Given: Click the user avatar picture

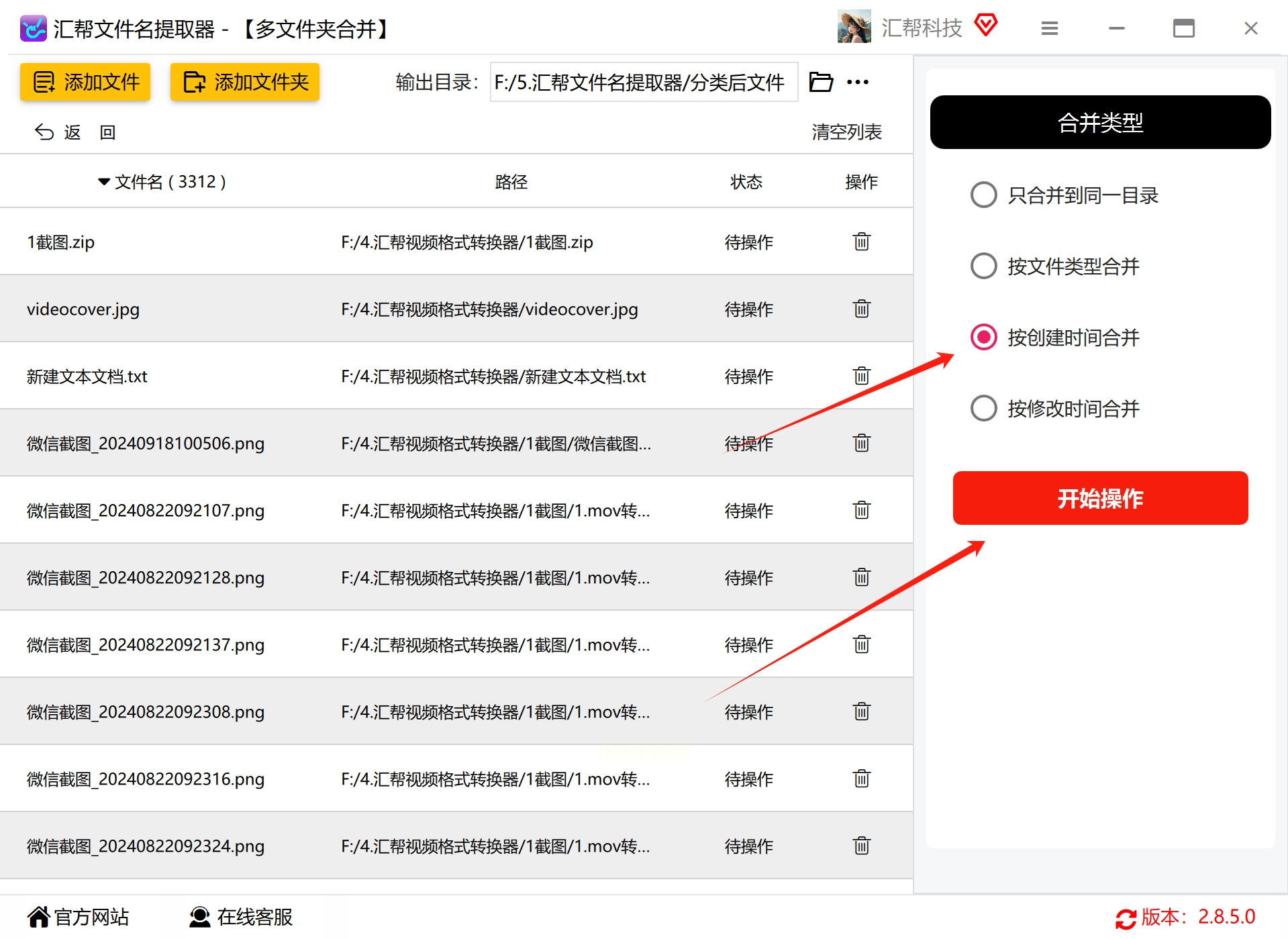Looking at the screenshot, I should pos(854,27).
